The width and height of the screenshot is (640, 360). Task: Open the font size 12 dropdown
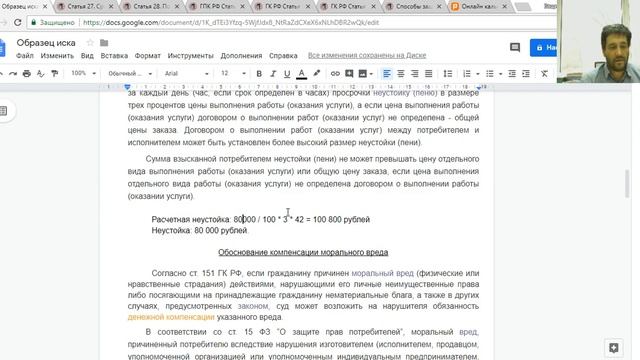tap(233, 73)
